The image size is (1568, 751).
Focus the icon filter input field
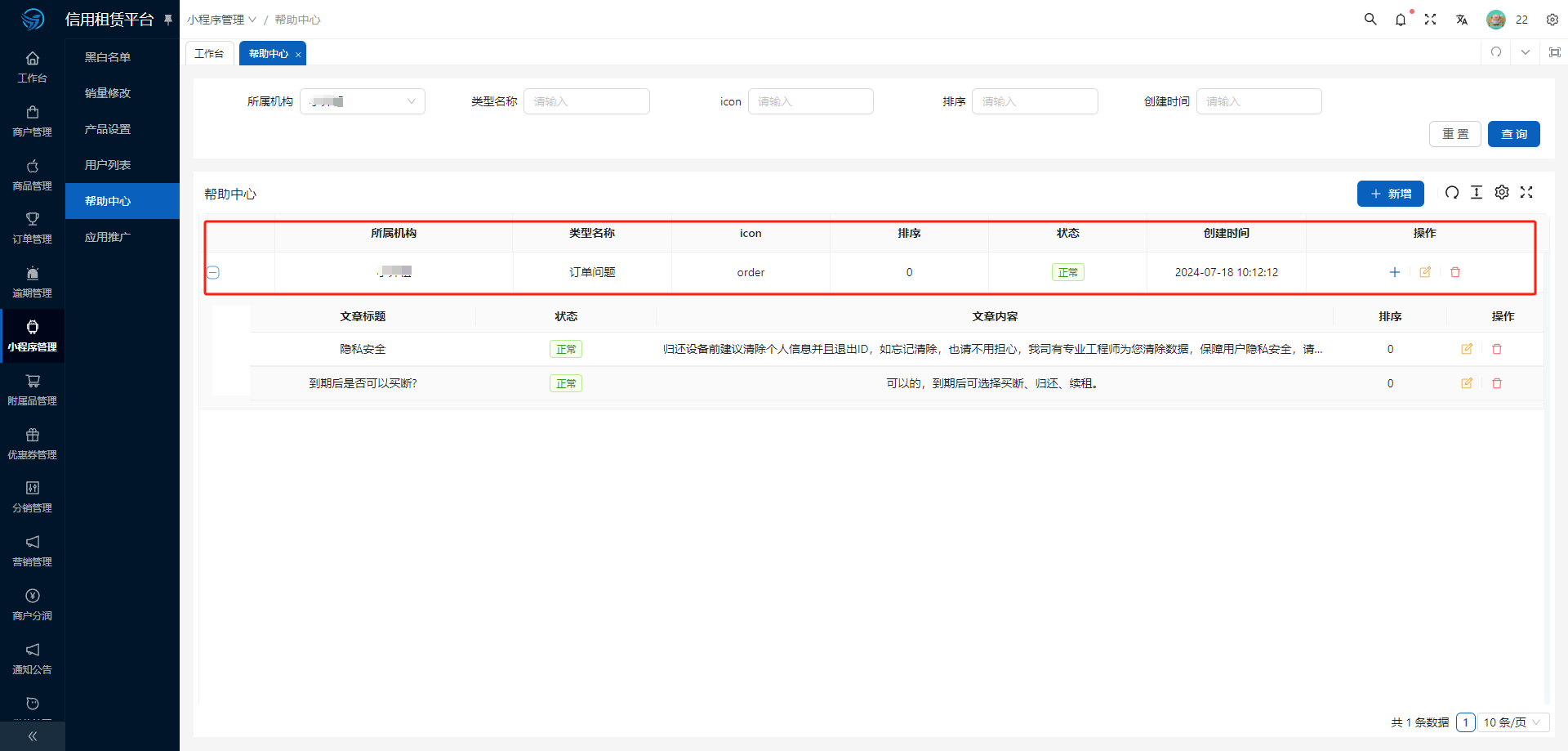click(811, 101)
